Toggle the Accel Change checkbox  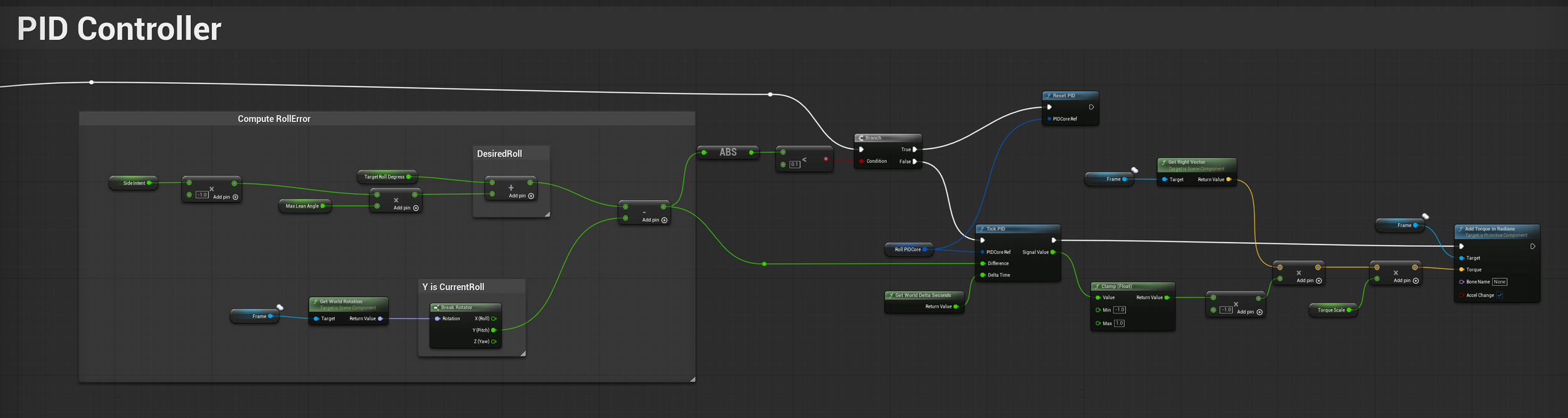(1500, 295)
